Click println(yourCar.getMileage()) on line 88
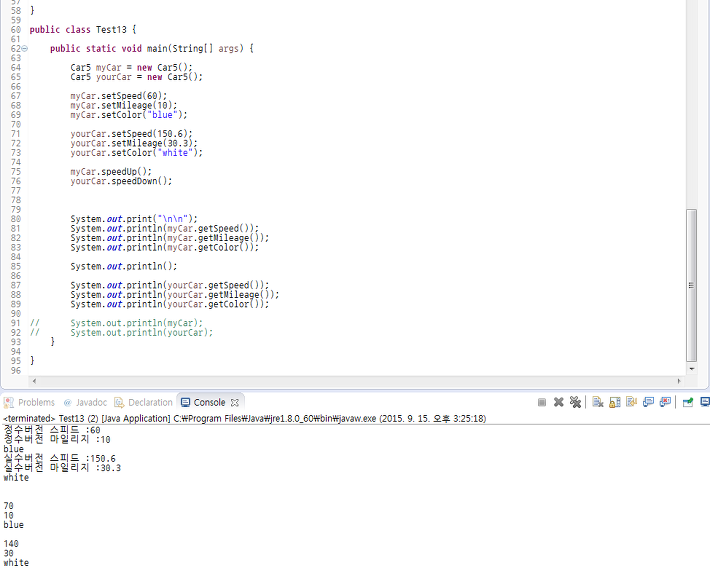The image size is (710, 576). [x=175, y=295]
